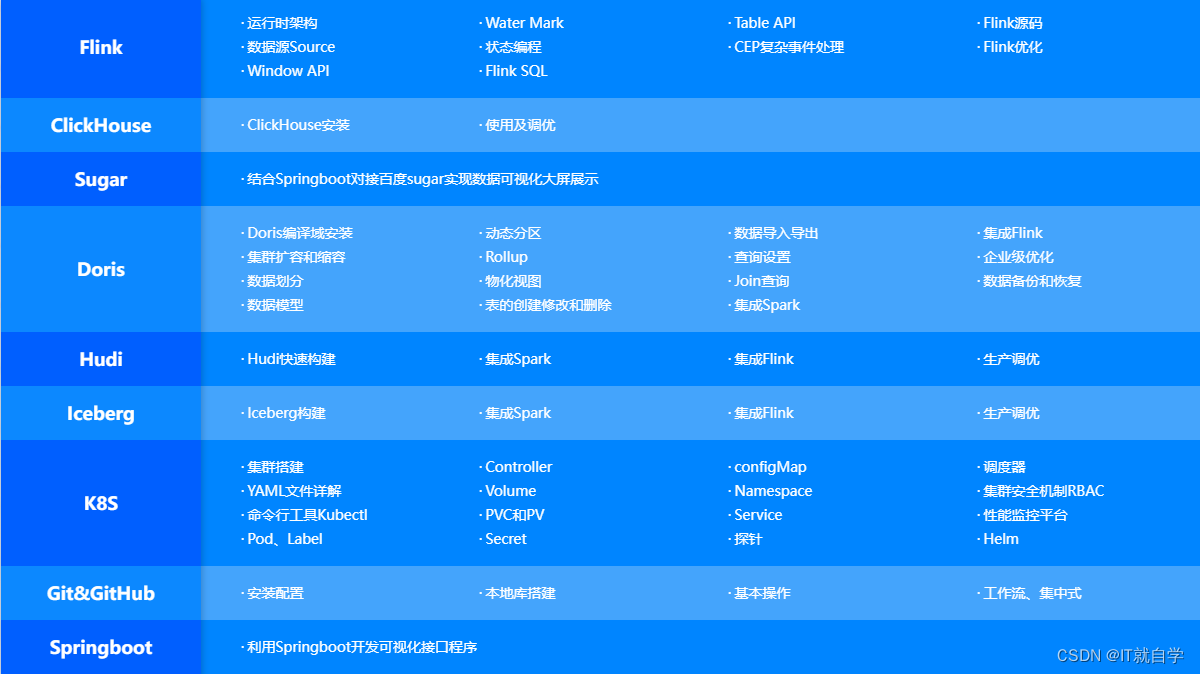The height and width of the screenshot is (674, 1200).
Task: Select the K8S row heading
Action: point(101,503)
